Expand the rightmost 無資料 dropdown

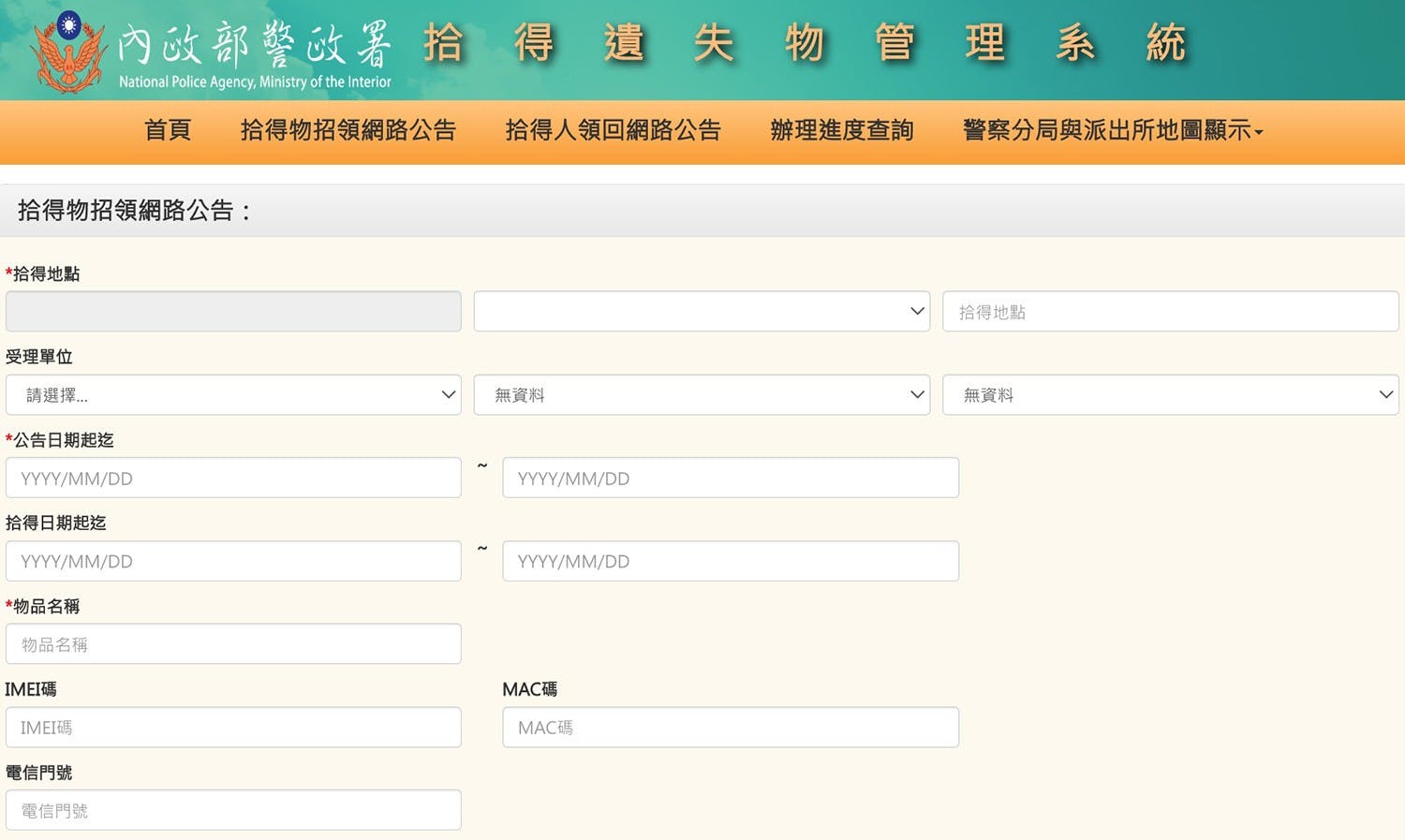(x=1170, y=395)
